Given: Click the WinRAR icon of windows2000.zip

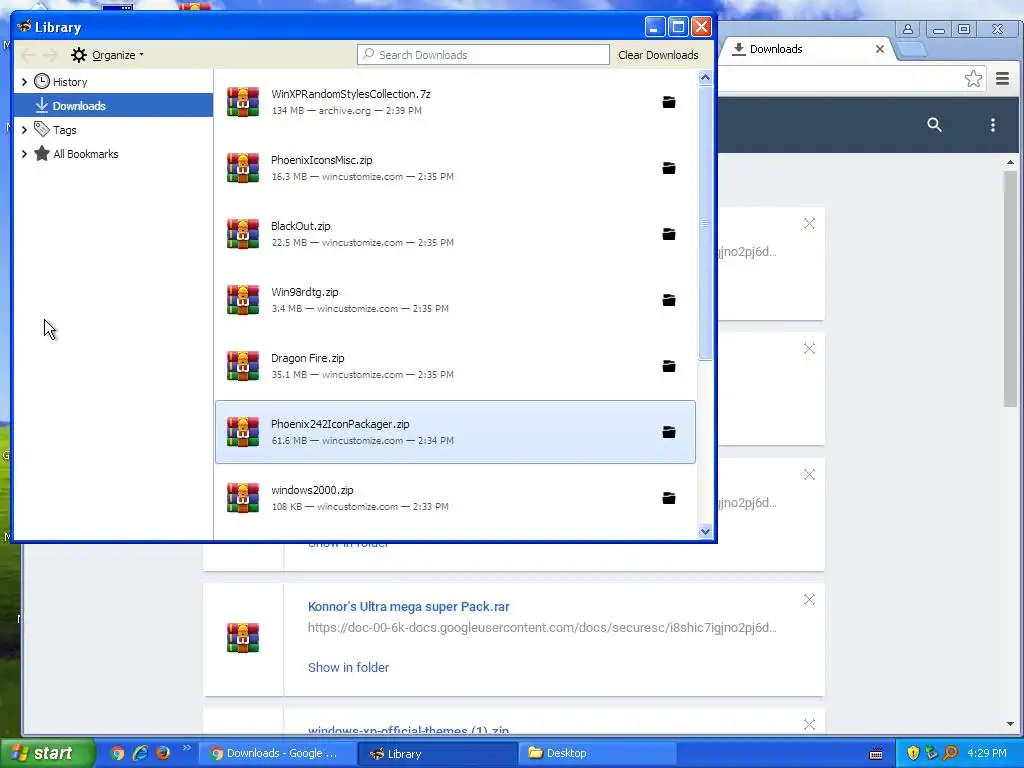Looking at the screenshot, I should 243,498.
